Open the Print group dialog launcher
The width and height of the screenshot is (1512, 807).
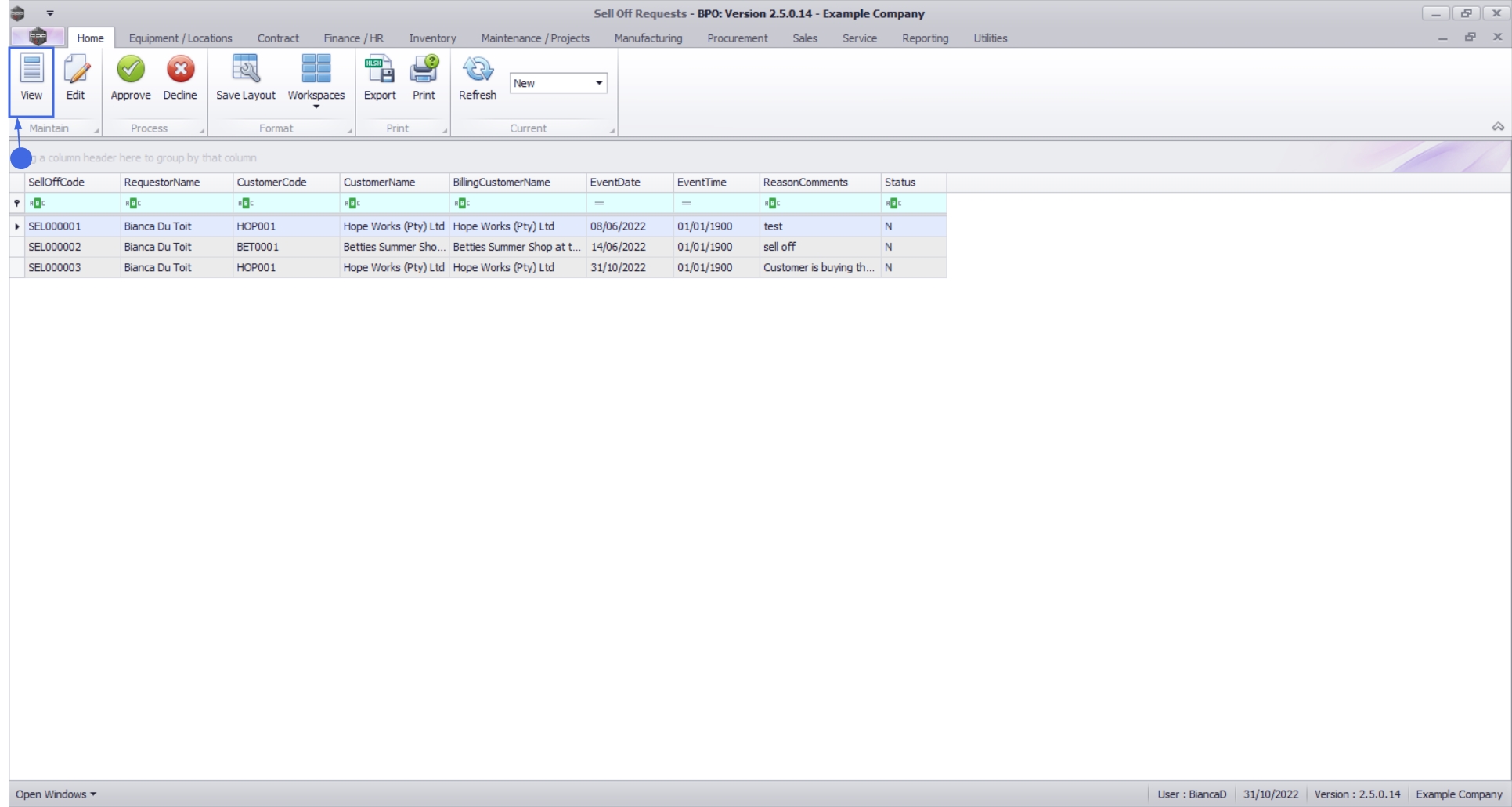click(445, 130)
